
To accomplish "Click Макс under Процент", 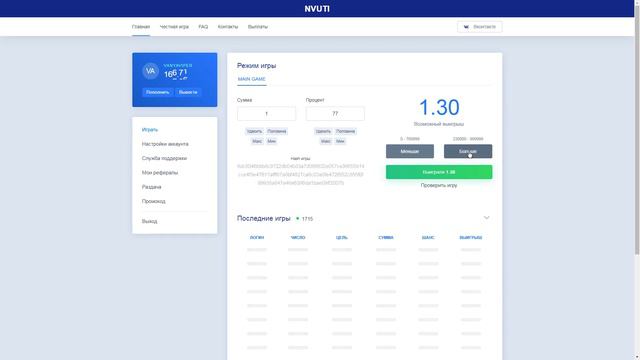I will pyautogui.click(x=326, y=141).
